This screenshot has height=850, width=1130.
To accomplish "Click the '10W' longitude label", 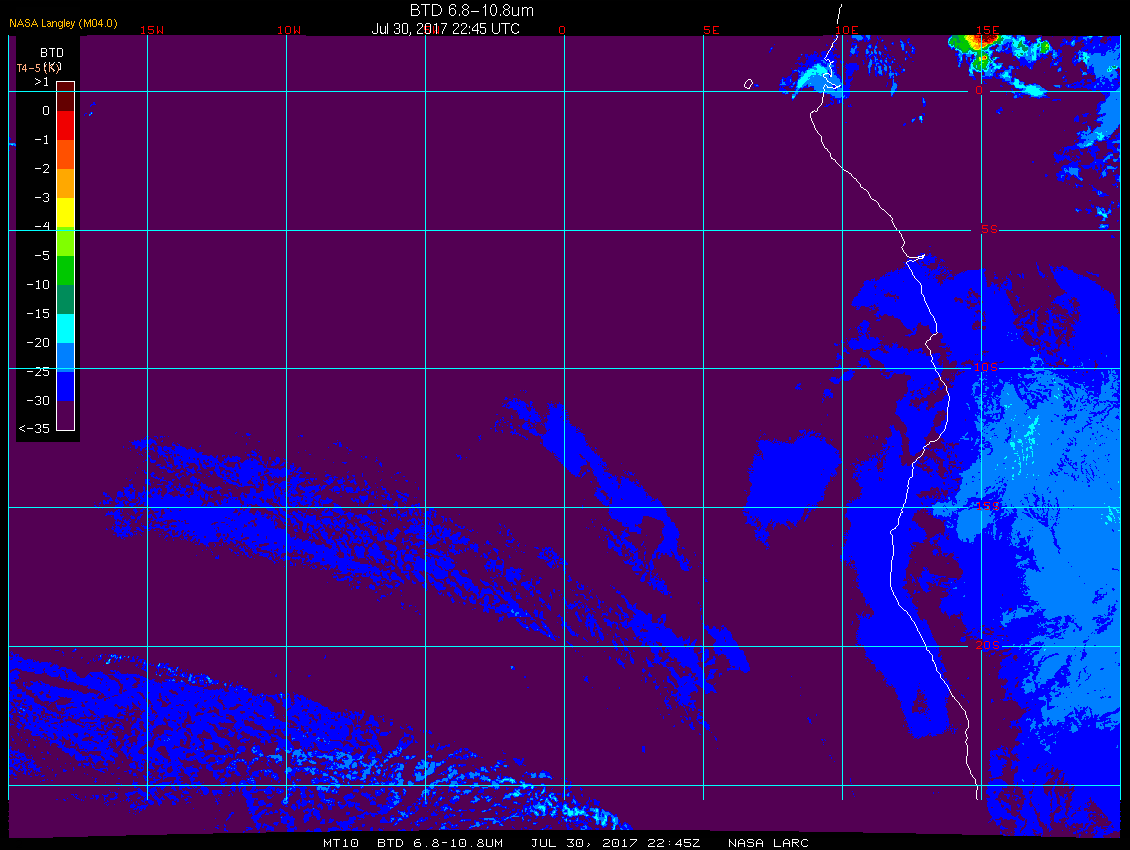I will tap(289, 30).
